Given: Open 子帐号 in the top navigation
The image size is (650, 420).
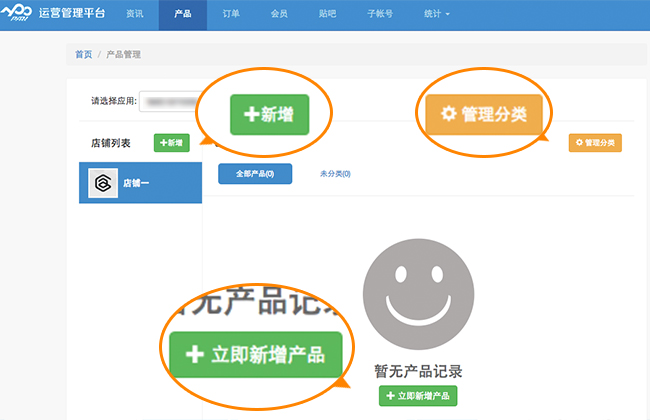Looking at the screenshot, I should click(x=379, y=15).
